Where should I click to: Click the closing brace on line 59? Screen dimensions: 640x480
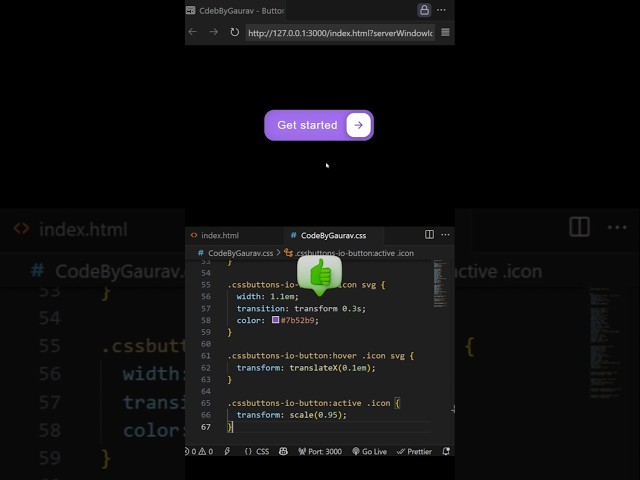tap(229, 332)
